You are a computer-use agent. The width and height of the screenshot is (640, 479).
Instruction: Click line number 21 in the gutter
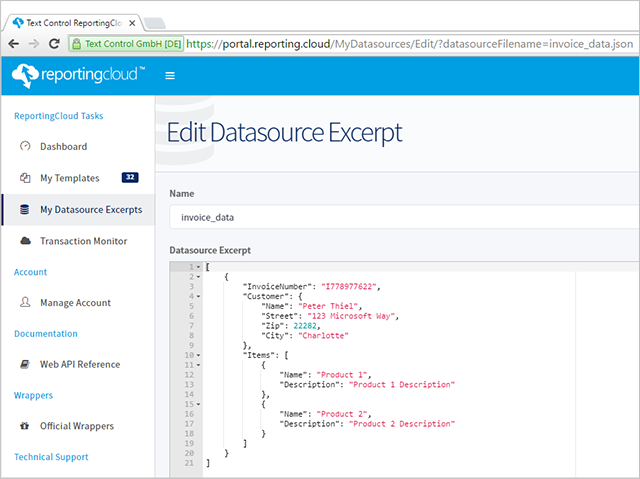(189, 463)
